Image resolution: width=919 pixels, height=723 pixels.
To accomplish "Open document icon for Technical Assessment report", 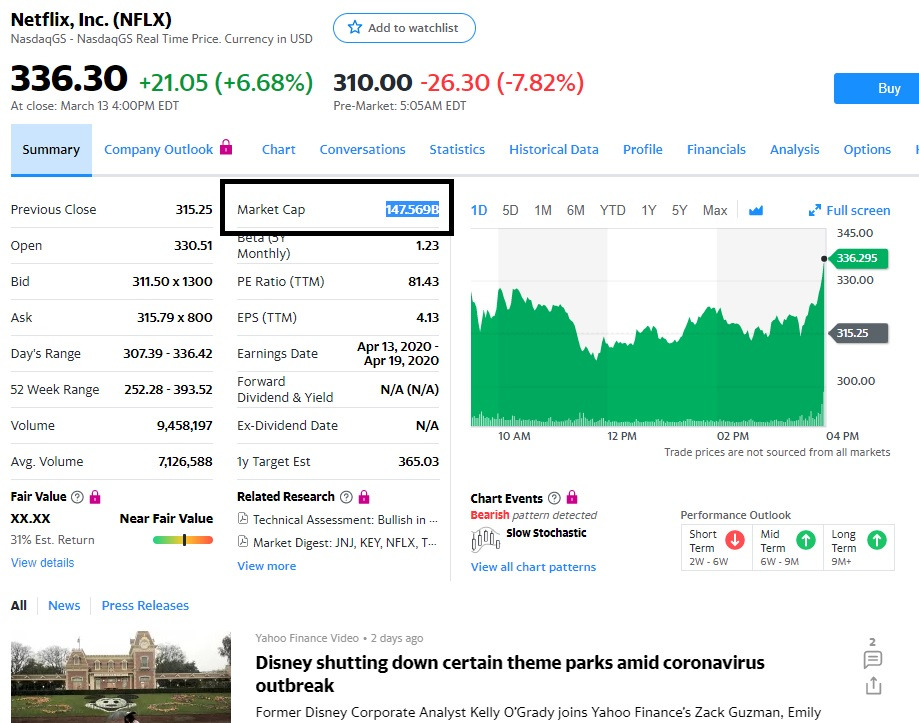I will [x=243, y=519].
